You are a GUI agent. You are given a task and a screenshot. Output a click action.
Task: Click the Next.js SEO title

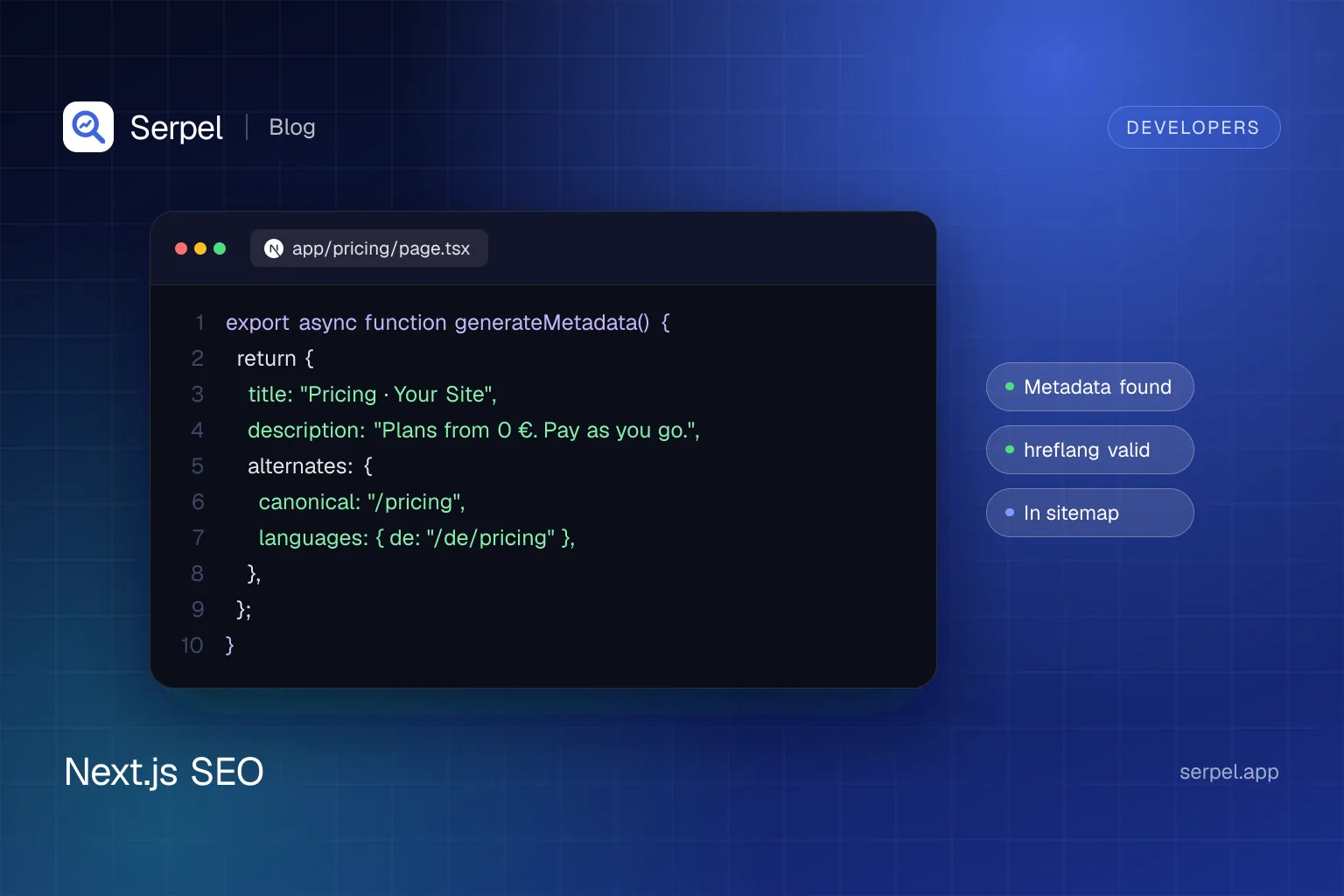(164, 772)
